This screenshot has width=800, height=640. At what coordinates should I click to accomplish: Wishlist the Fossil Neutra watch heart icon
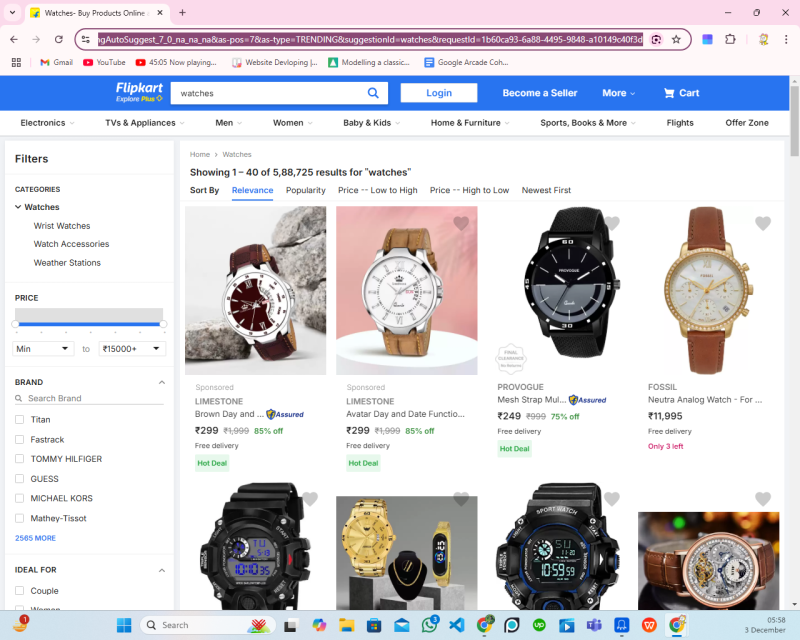point(763,223)
